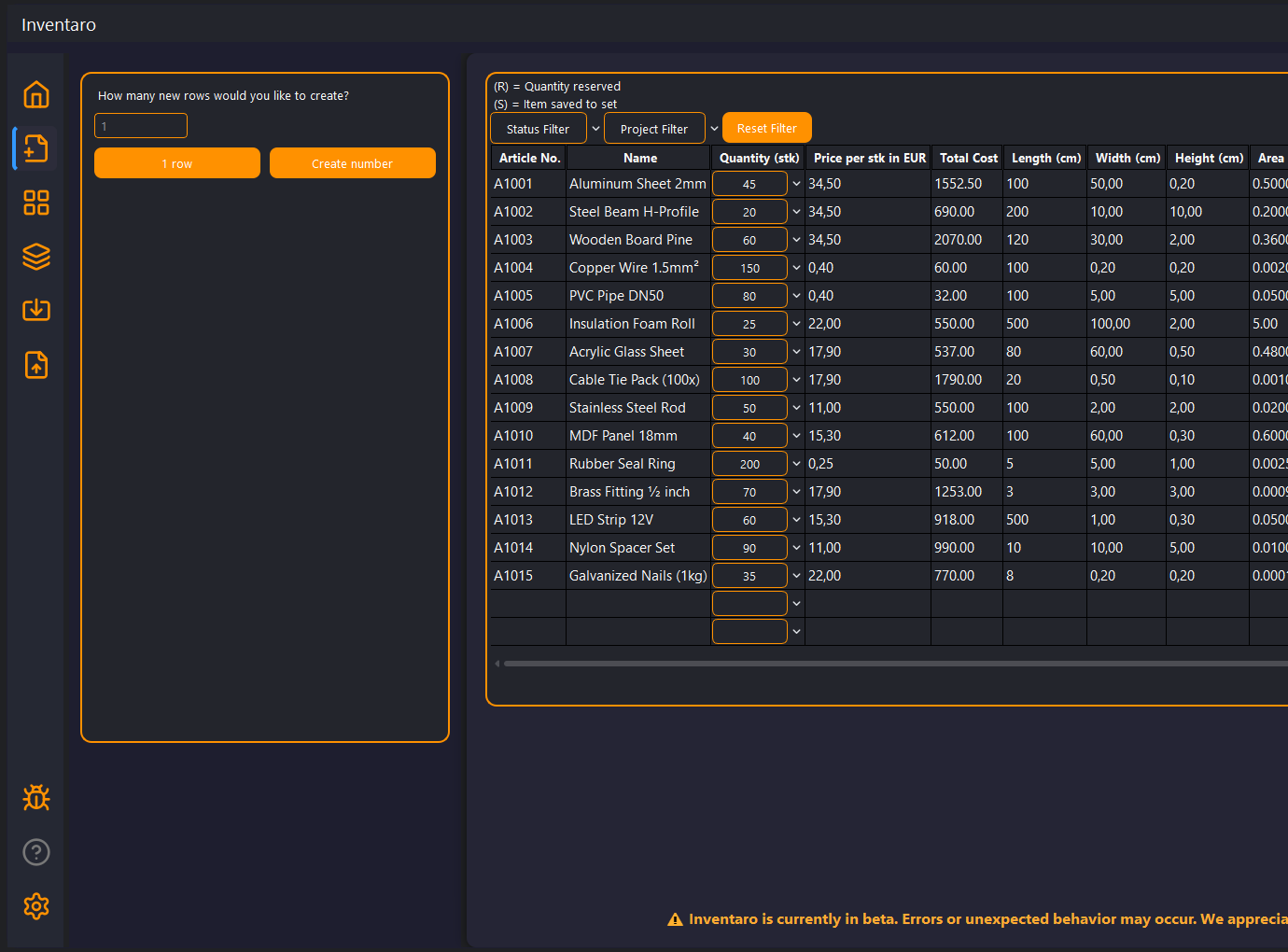Click the Reset Filter button

click(767, 129)
